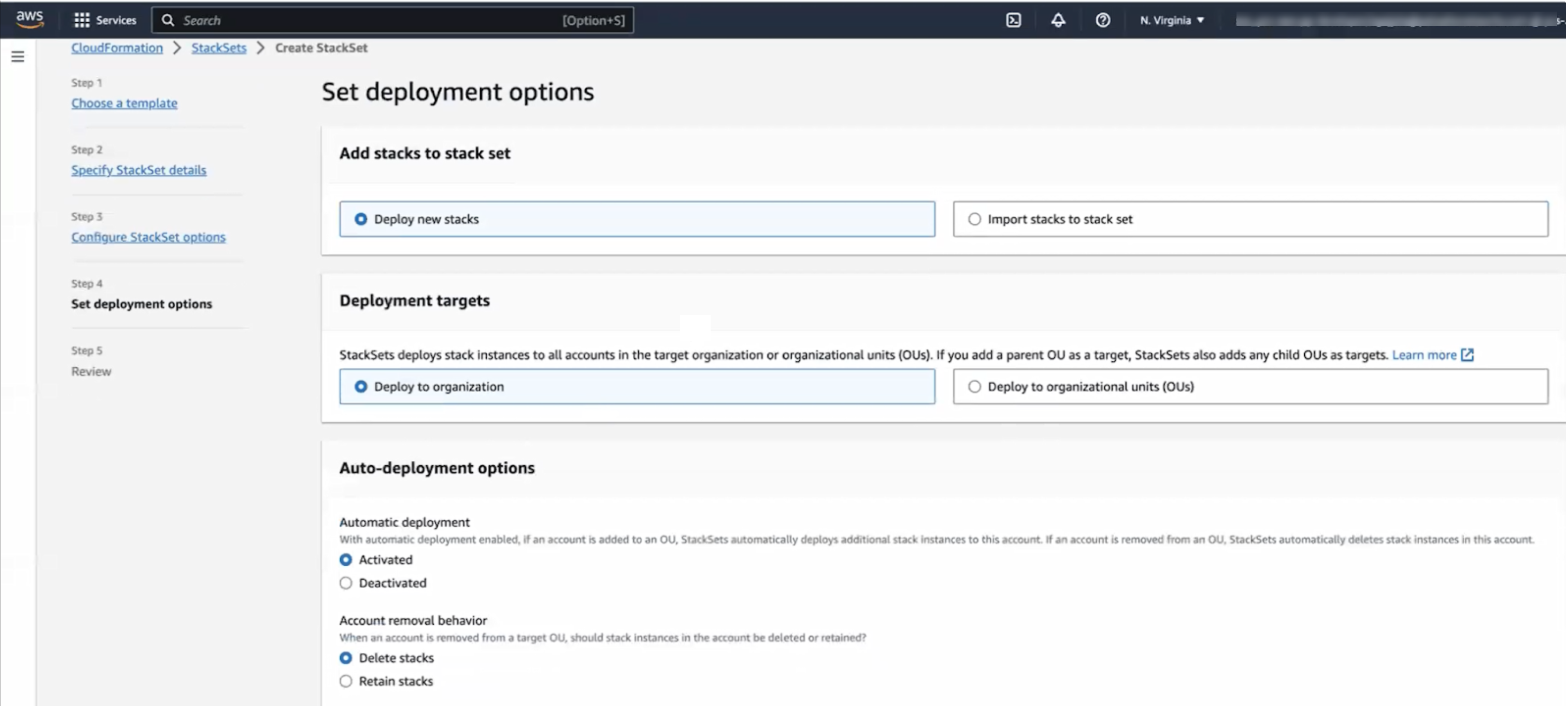Click Create StackSet breadcrumb text

(321, 48)
